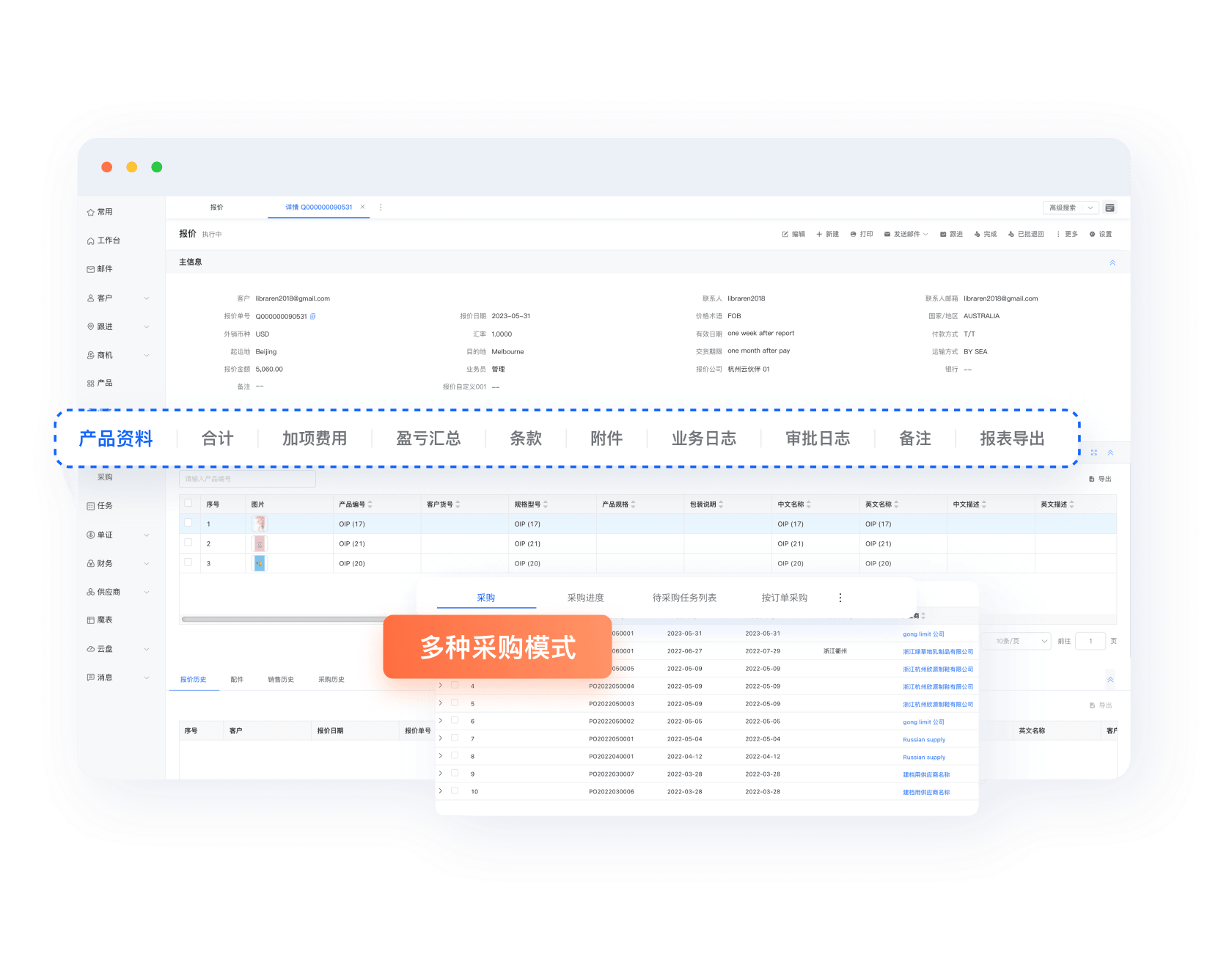Check the checkbox for product row 1
This screenshot has width=1232, height=954.
(188, 523)
